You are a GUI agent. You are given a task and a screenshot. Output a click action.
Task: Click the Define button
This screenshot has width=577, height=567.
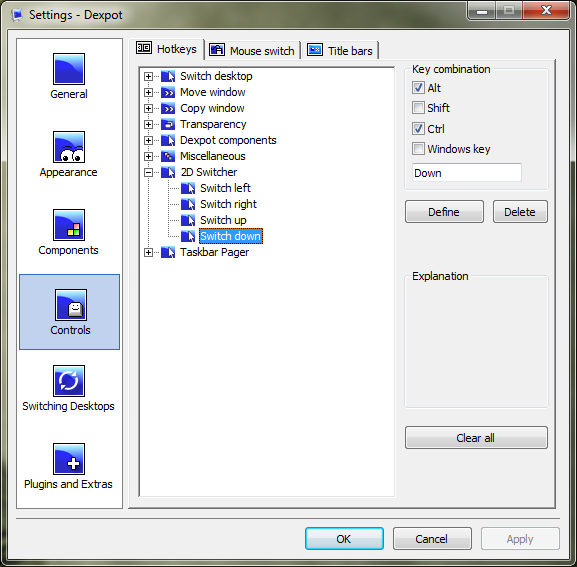tap(444, 212)
